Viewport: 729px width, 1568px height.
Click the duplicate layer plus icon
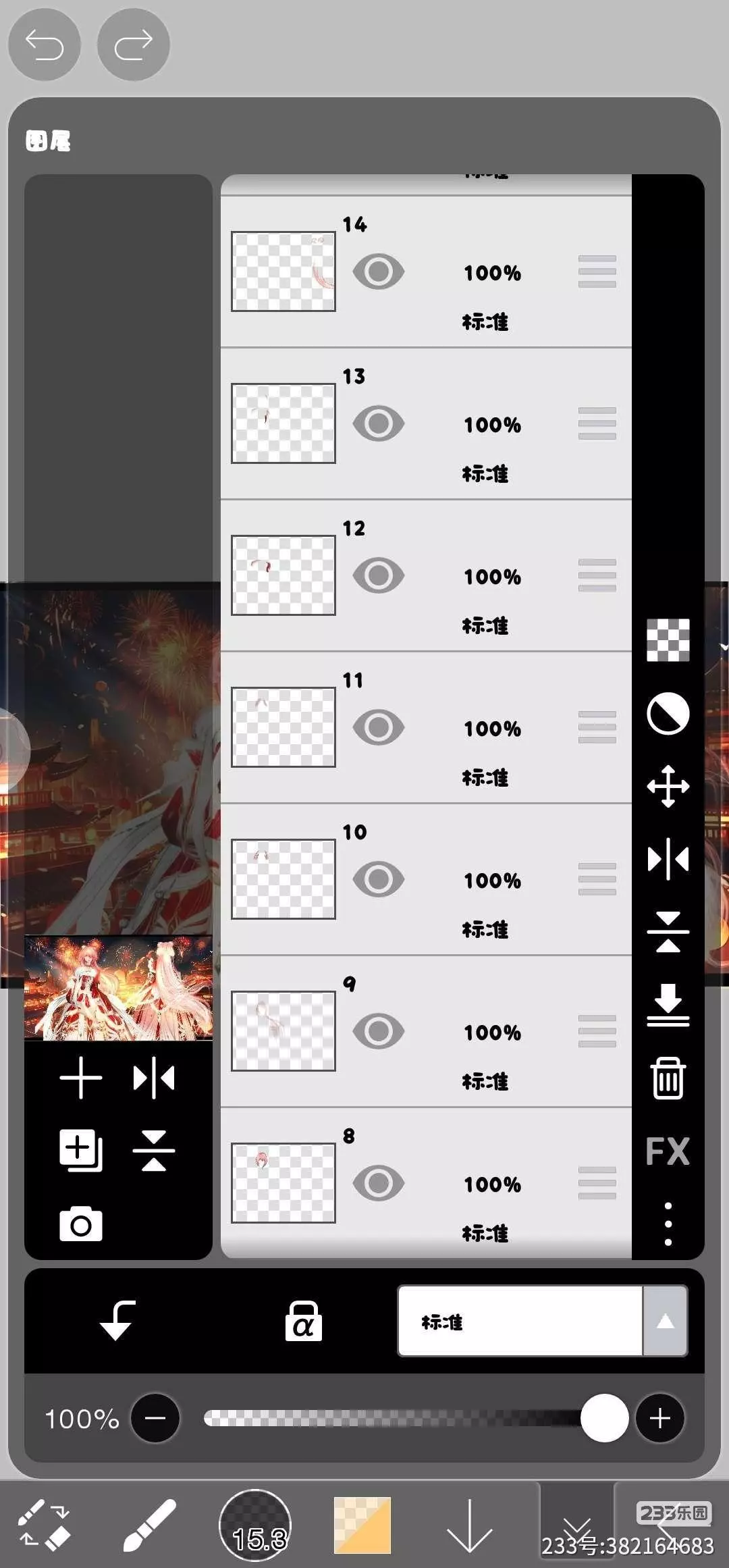81,1150
